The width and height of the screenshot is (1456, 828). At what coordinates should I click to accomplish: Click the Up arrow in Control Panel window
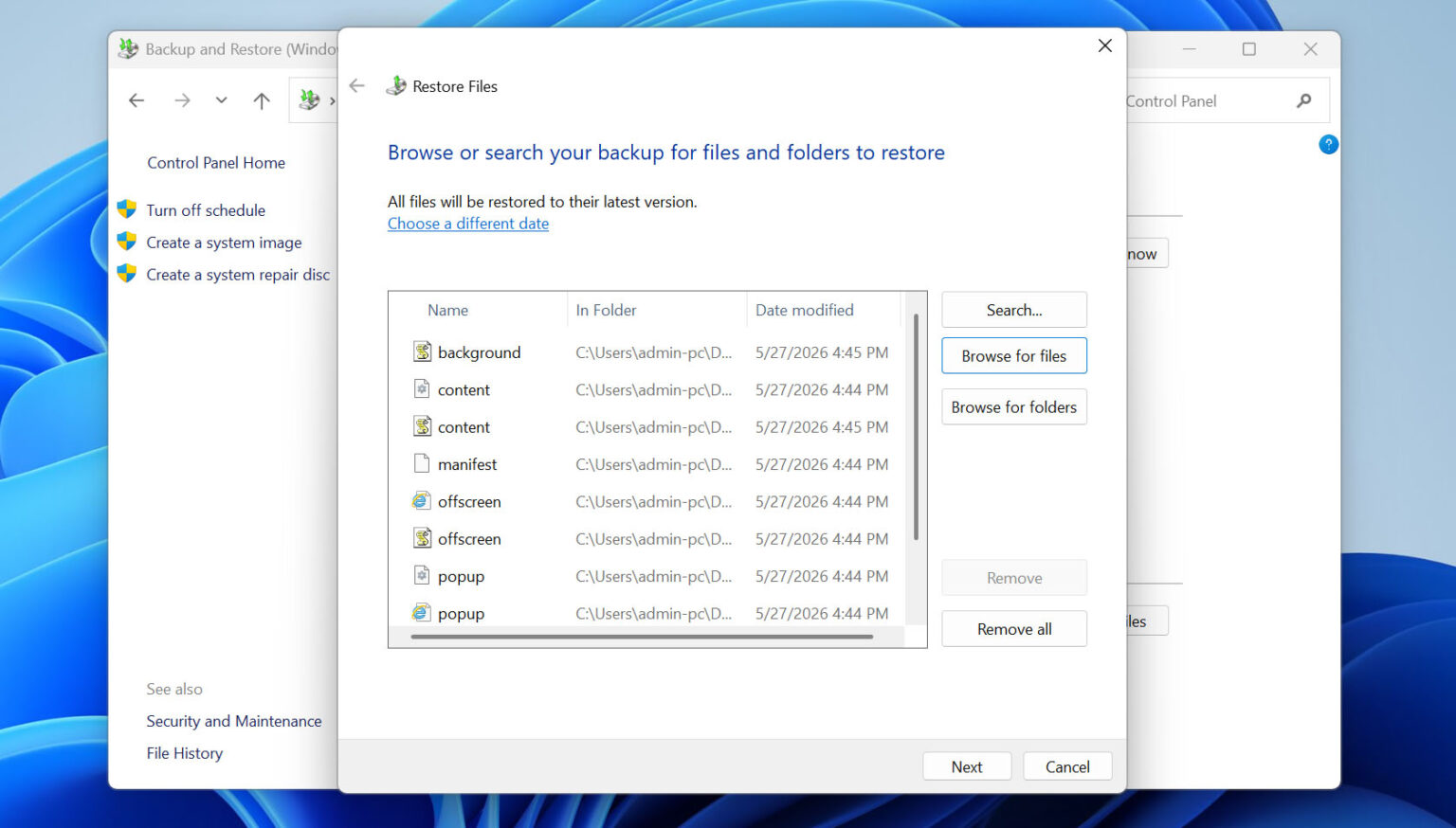[x=262, y=100]
